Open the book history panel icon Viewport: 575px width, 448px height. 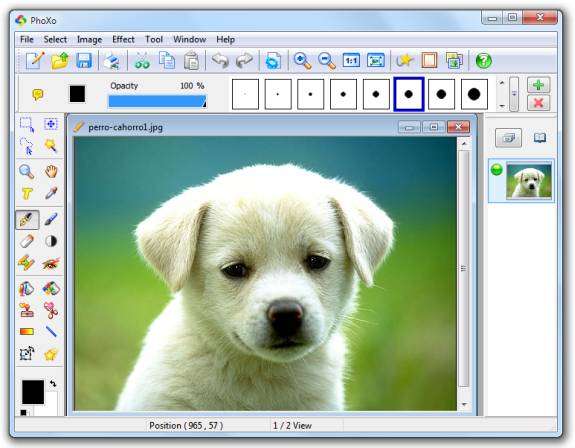pyautogui.click(x=539, y=138)
